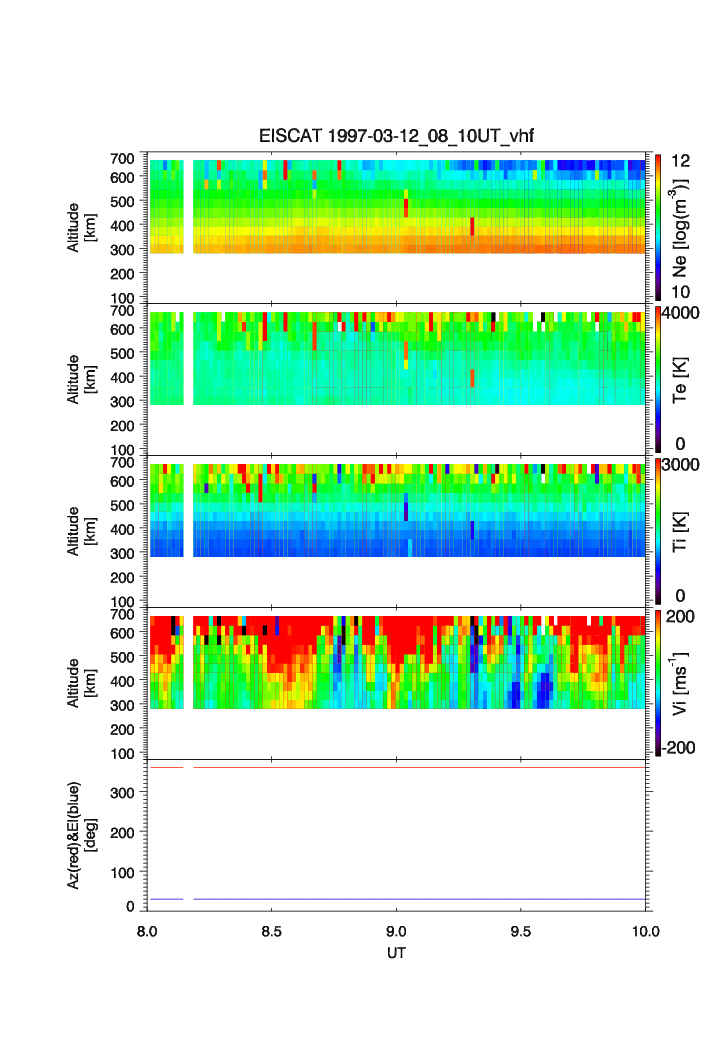The width and height of the screenshot is (708, 1063).
Task: Click the 300 degree tick in Az/El panel
Action: coord(123,793)
